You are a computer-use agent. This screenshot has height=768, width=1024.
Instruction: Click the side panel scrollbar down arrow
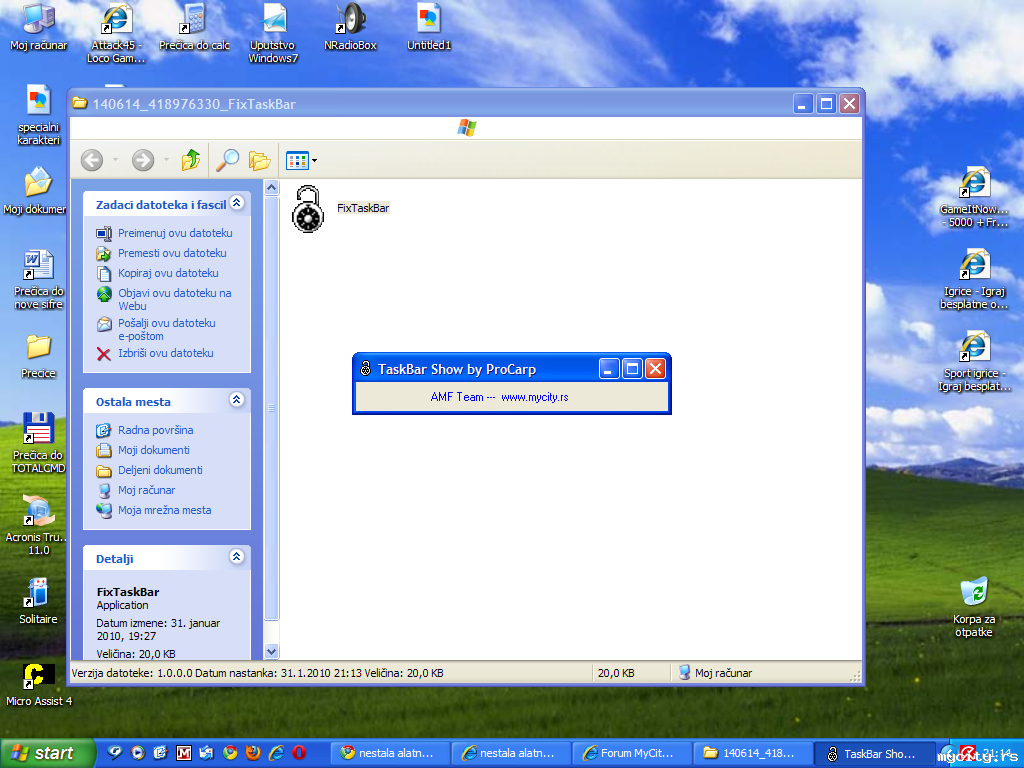coord(271,651)
